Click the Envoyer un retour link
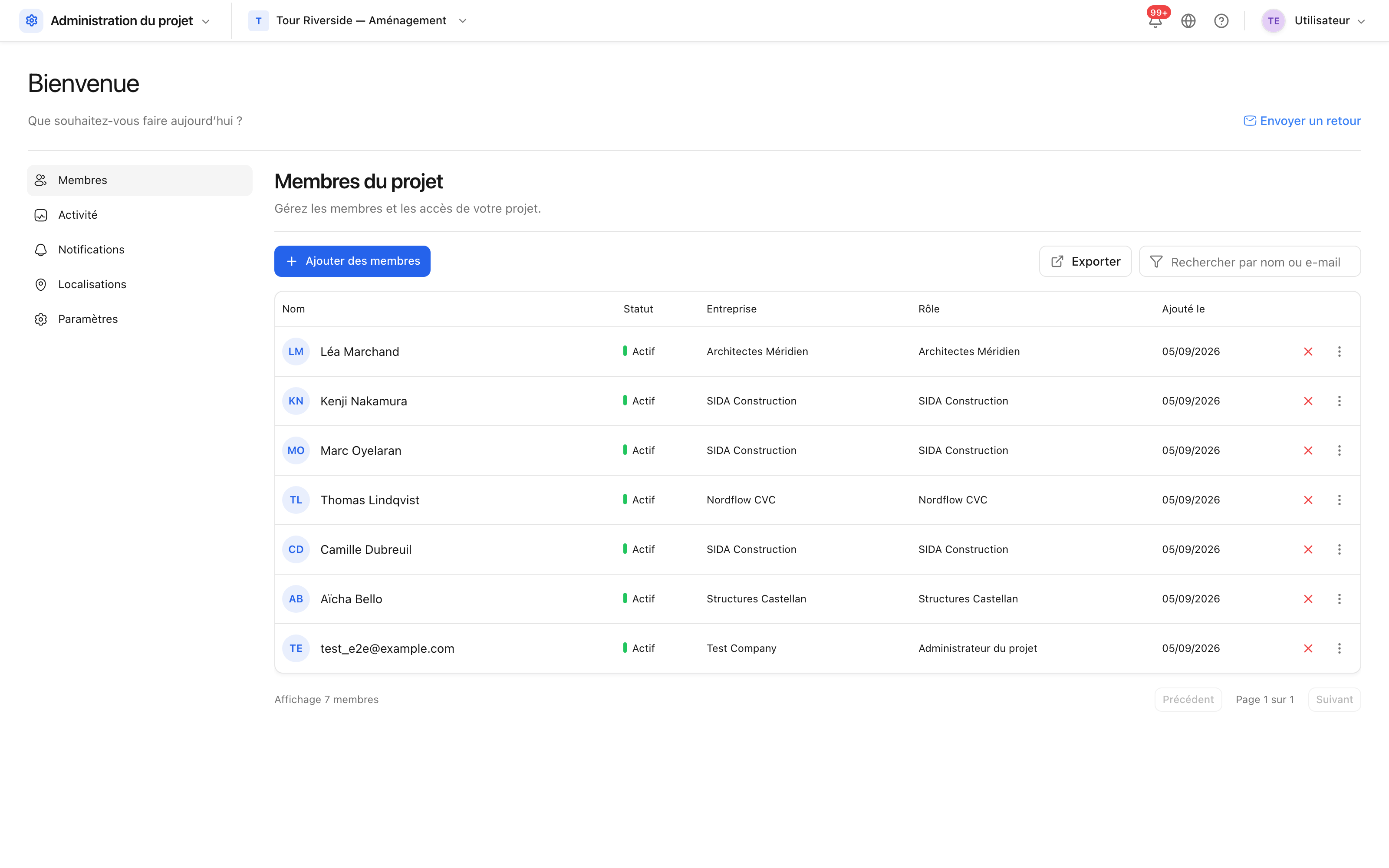1389x868 pixels. (x=1302, y=121)
